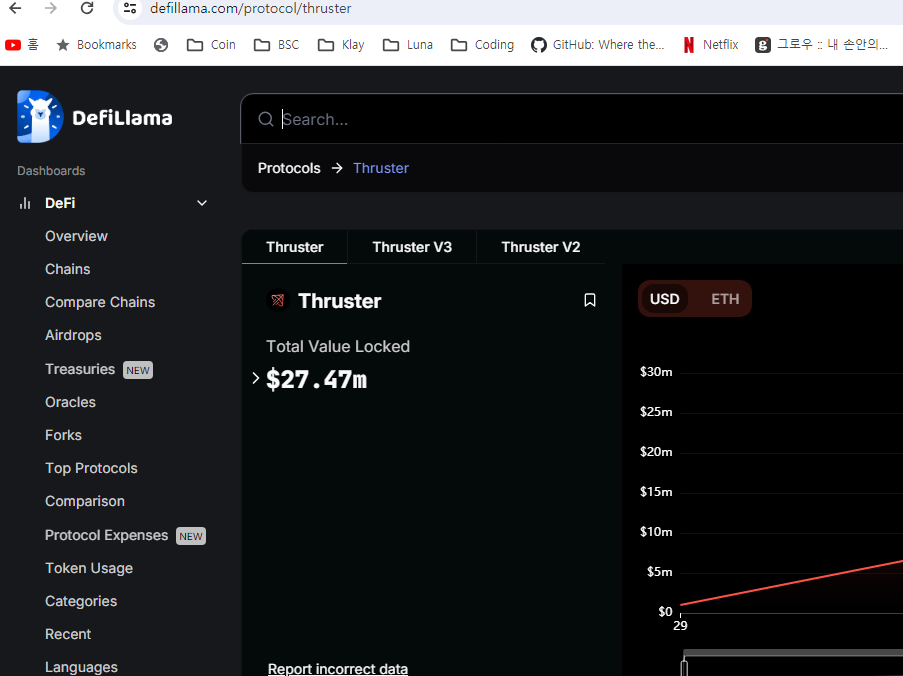Screen dimensions: 903x676
Task: Open Overview in the sidebar
Action: (x=76, y=236)
